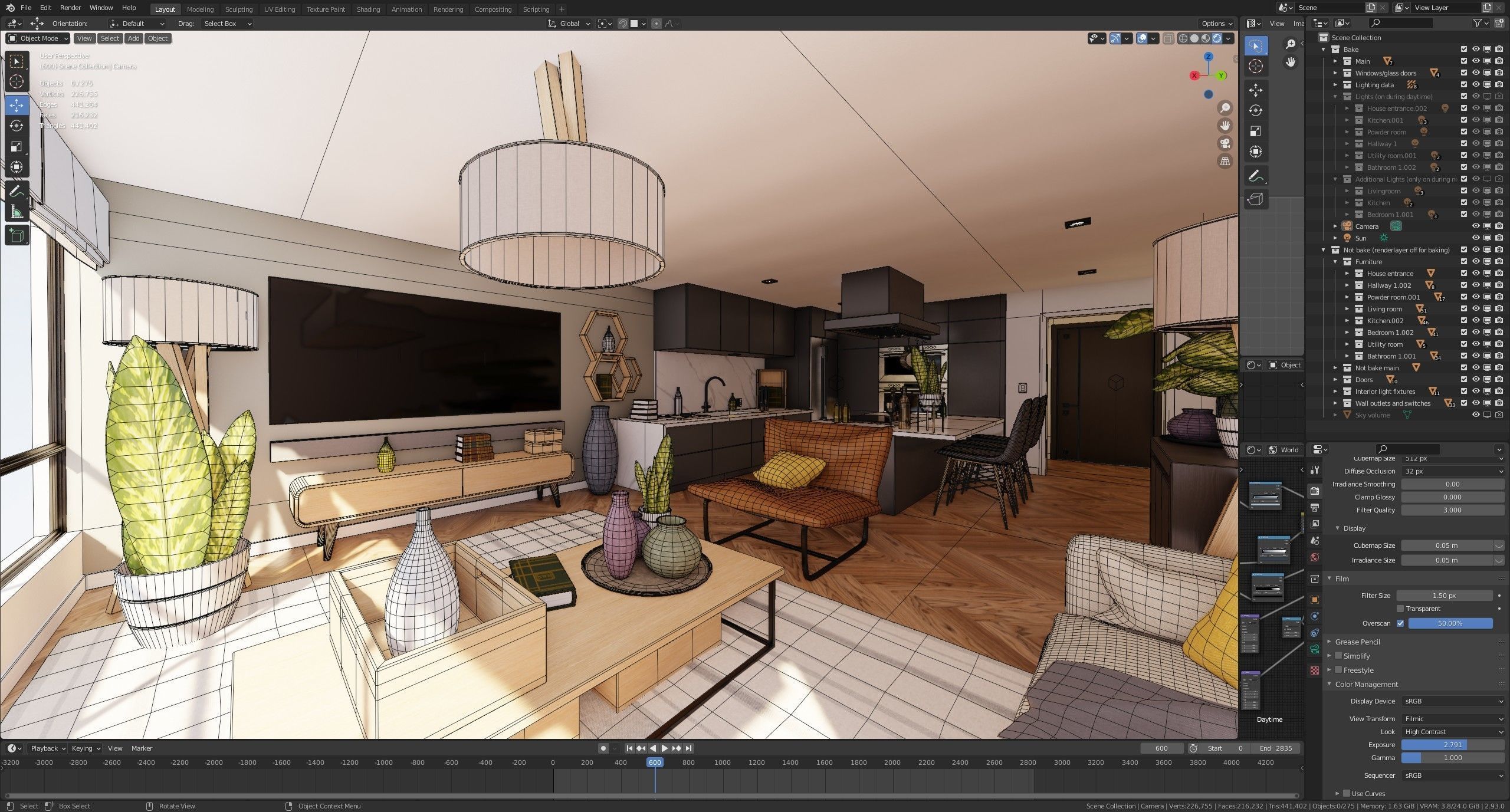Open the Tool tab in Properties editor
This screenshot has height=812, width=1510.
(x=1314, y=470)
